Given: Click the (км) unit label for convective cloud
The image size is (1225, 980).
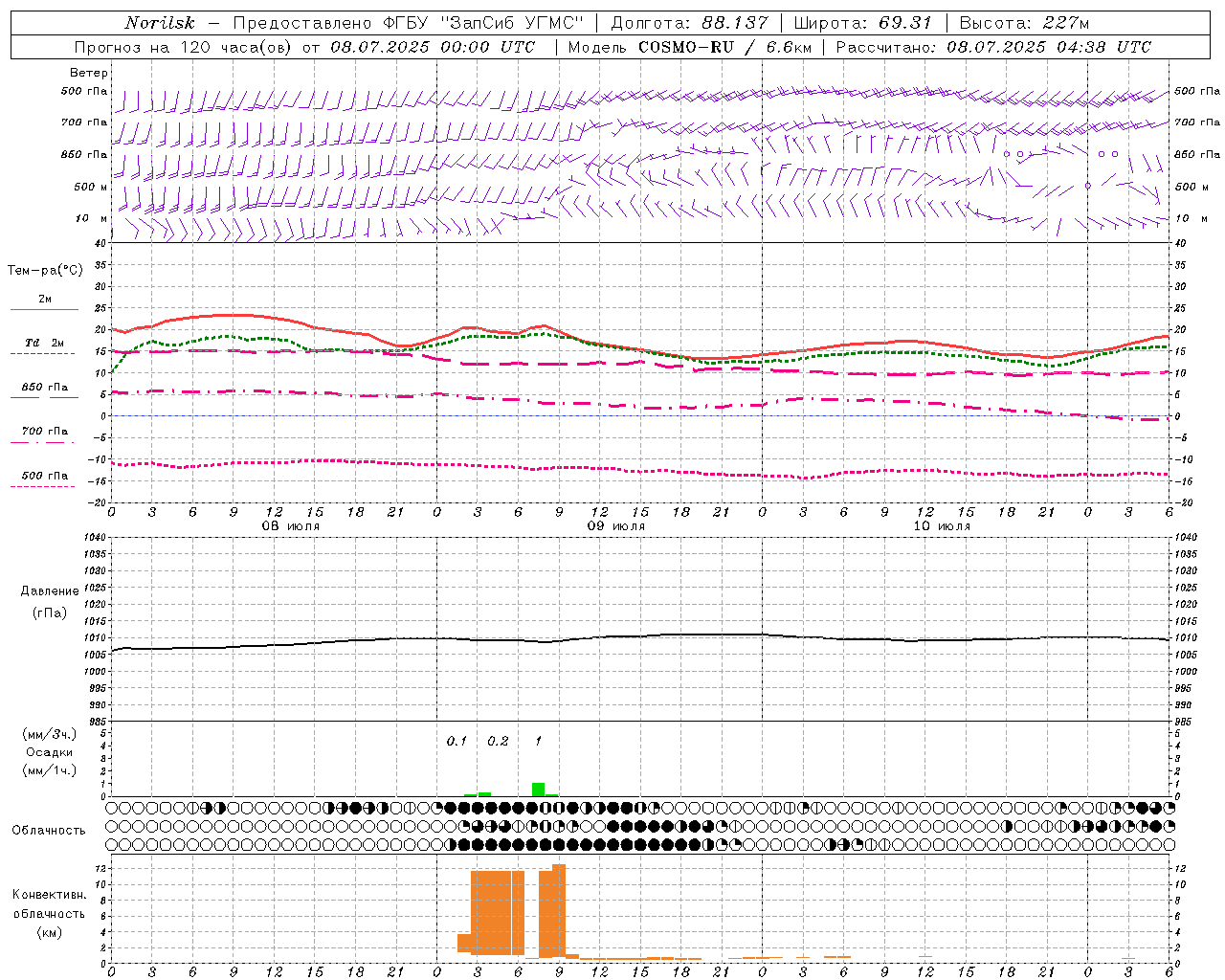Looking at the screenshot, I should point(50,932).
